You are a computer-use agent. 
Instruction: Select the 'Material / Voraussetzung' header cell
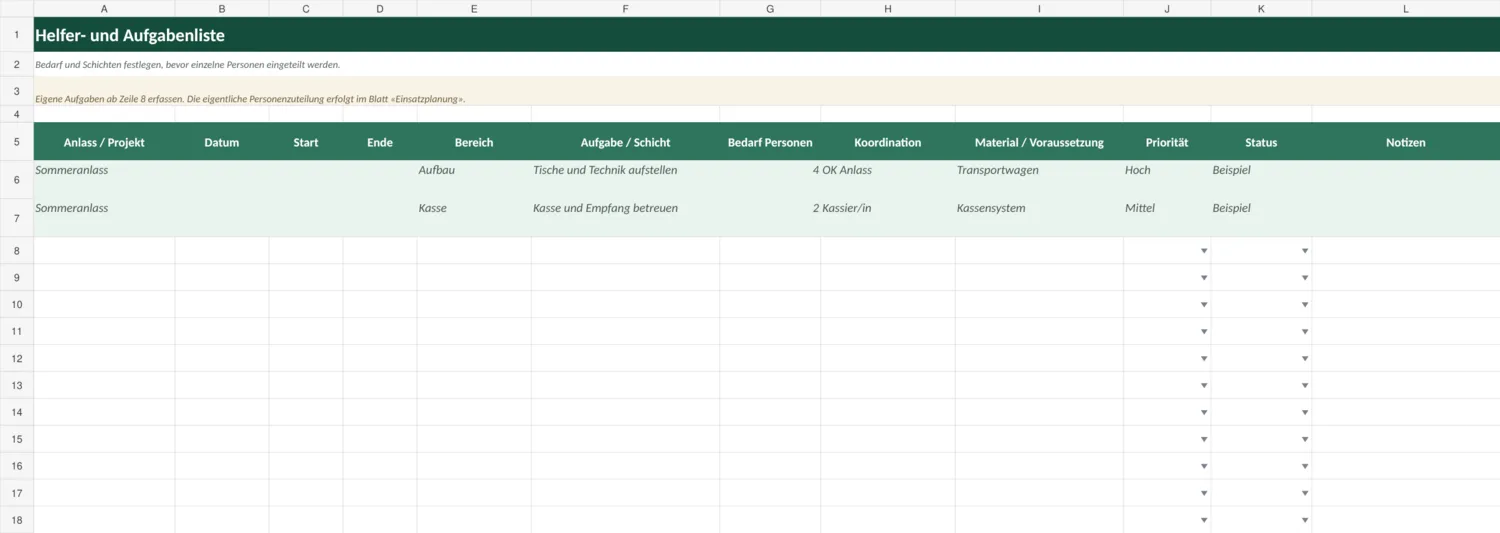point(1039,142)
